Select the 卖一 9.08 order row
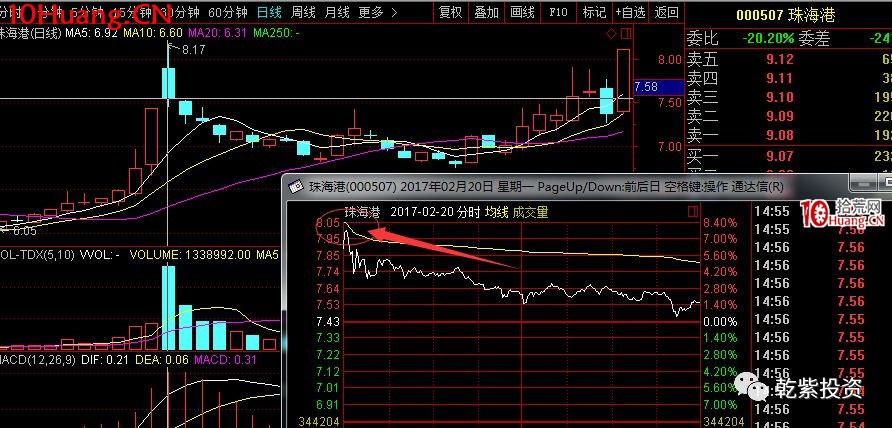 click(789, 135)
